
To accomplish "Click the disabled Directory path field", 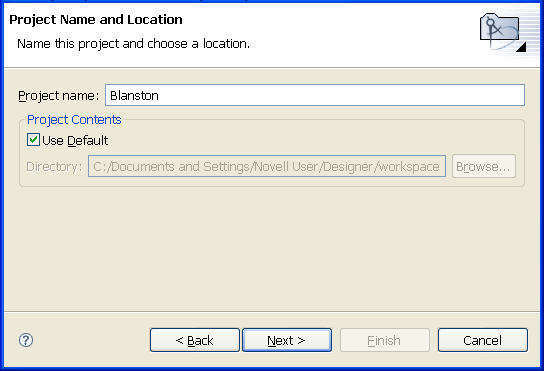I will pyautogui.click(x=267, y=166).
